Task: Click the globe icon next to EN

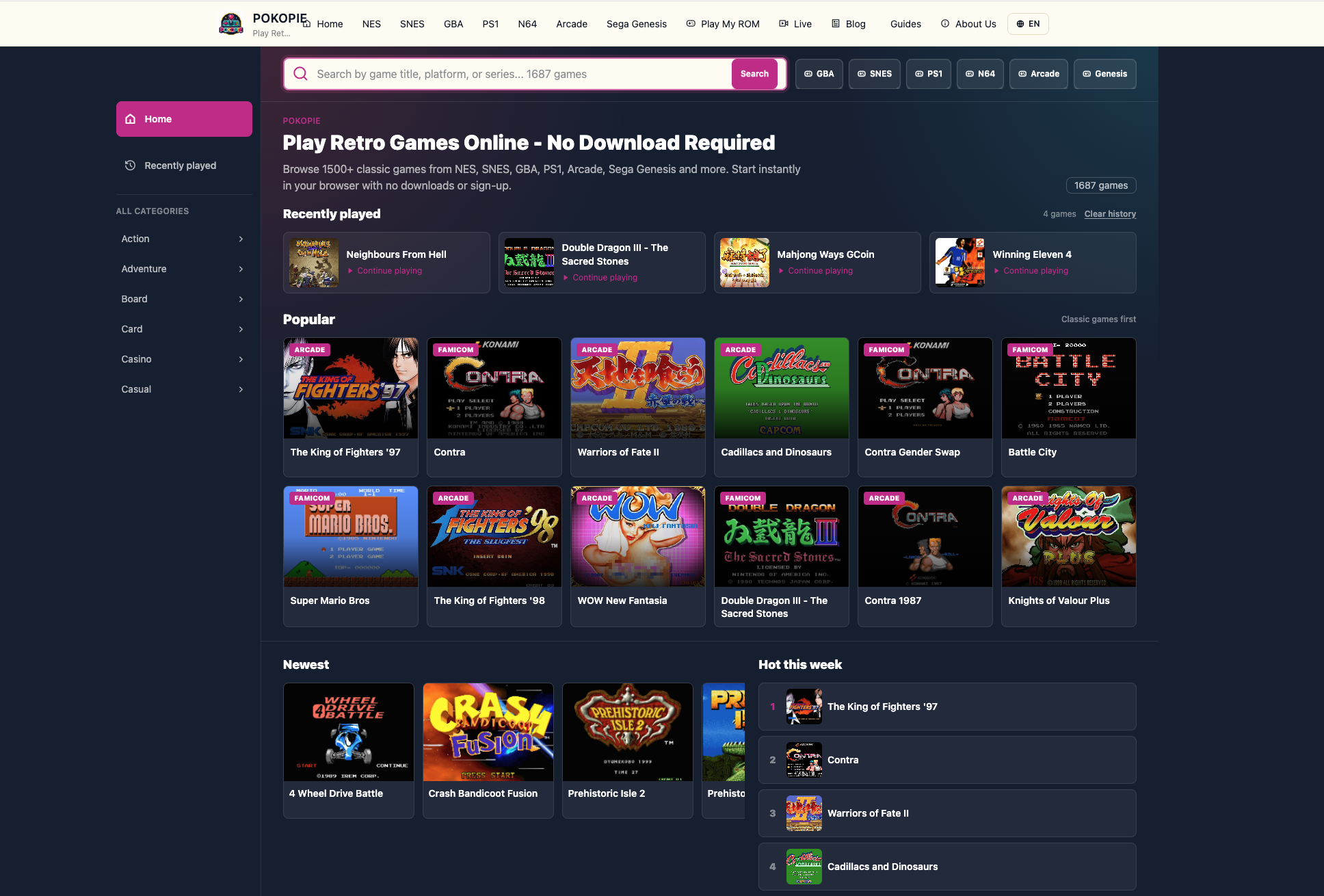Action: (x=1020, y=24)
